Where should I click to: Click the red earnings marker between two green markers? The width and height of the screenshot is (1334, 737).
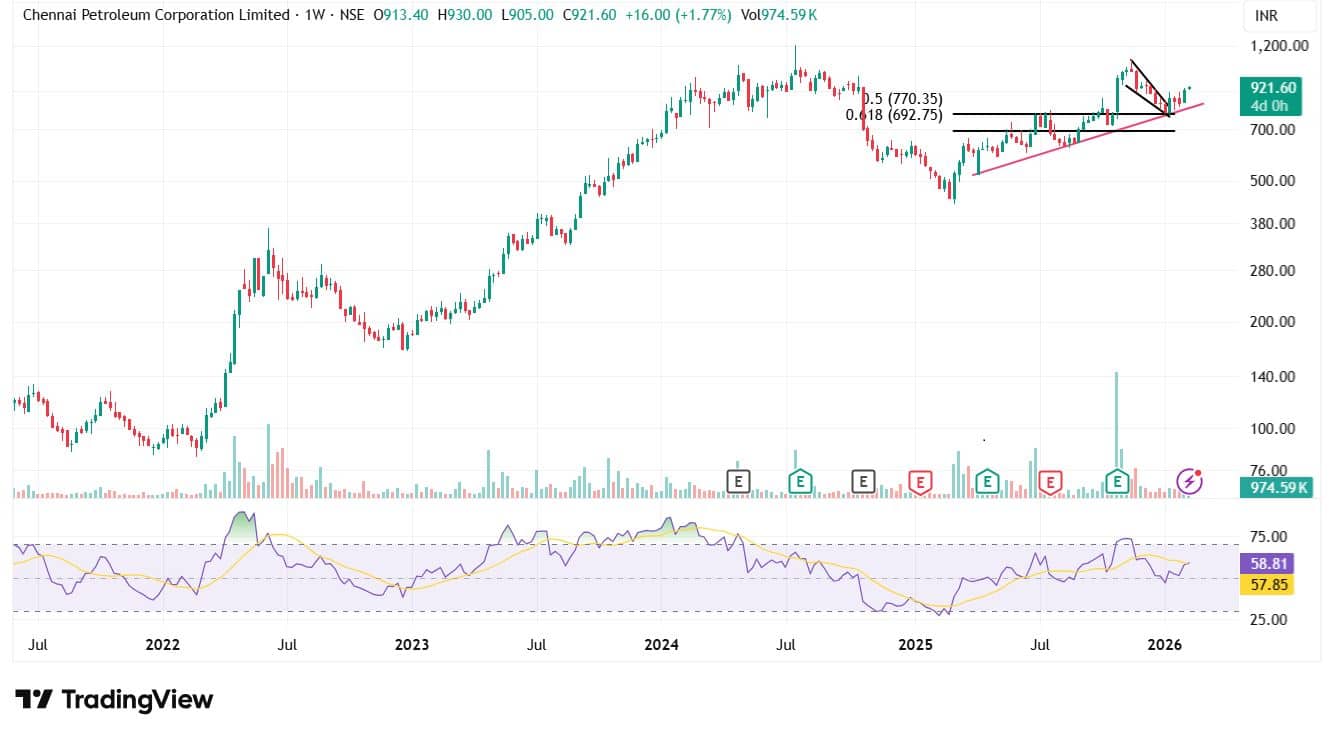pyautogui.click(x=1050, y=481)
